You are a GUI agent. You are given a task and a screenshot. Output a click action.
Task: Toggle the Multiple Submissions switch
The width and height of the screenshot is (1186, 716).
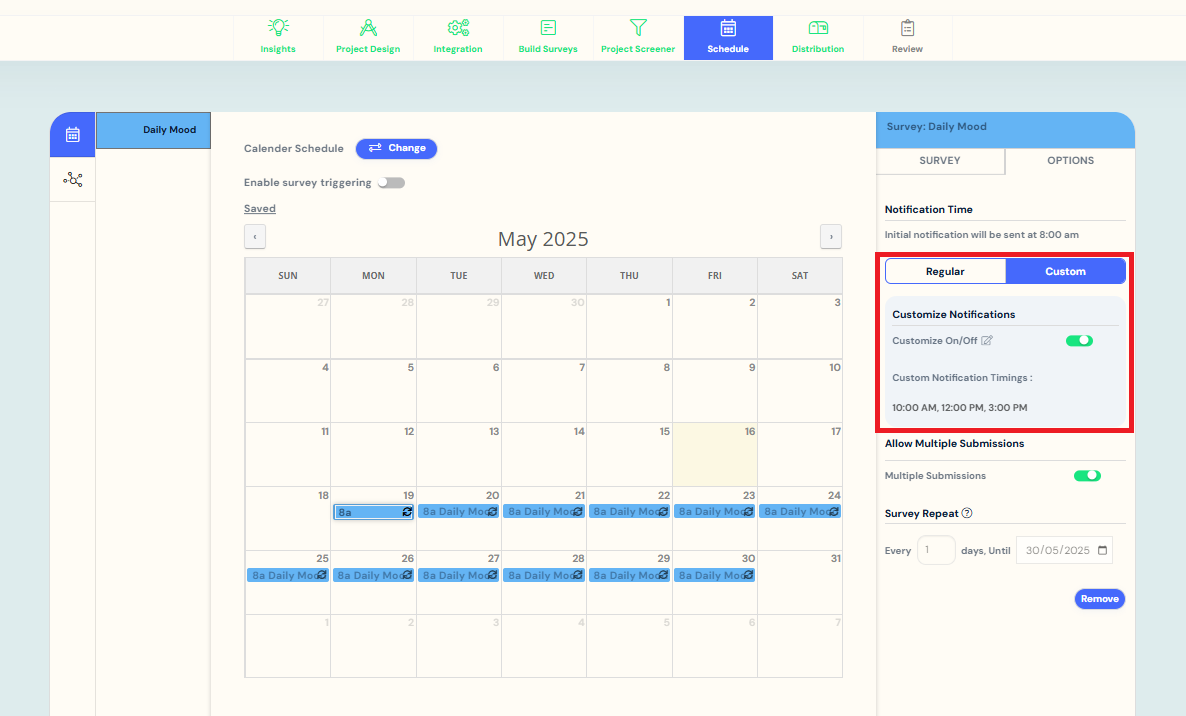[1088, 476]
